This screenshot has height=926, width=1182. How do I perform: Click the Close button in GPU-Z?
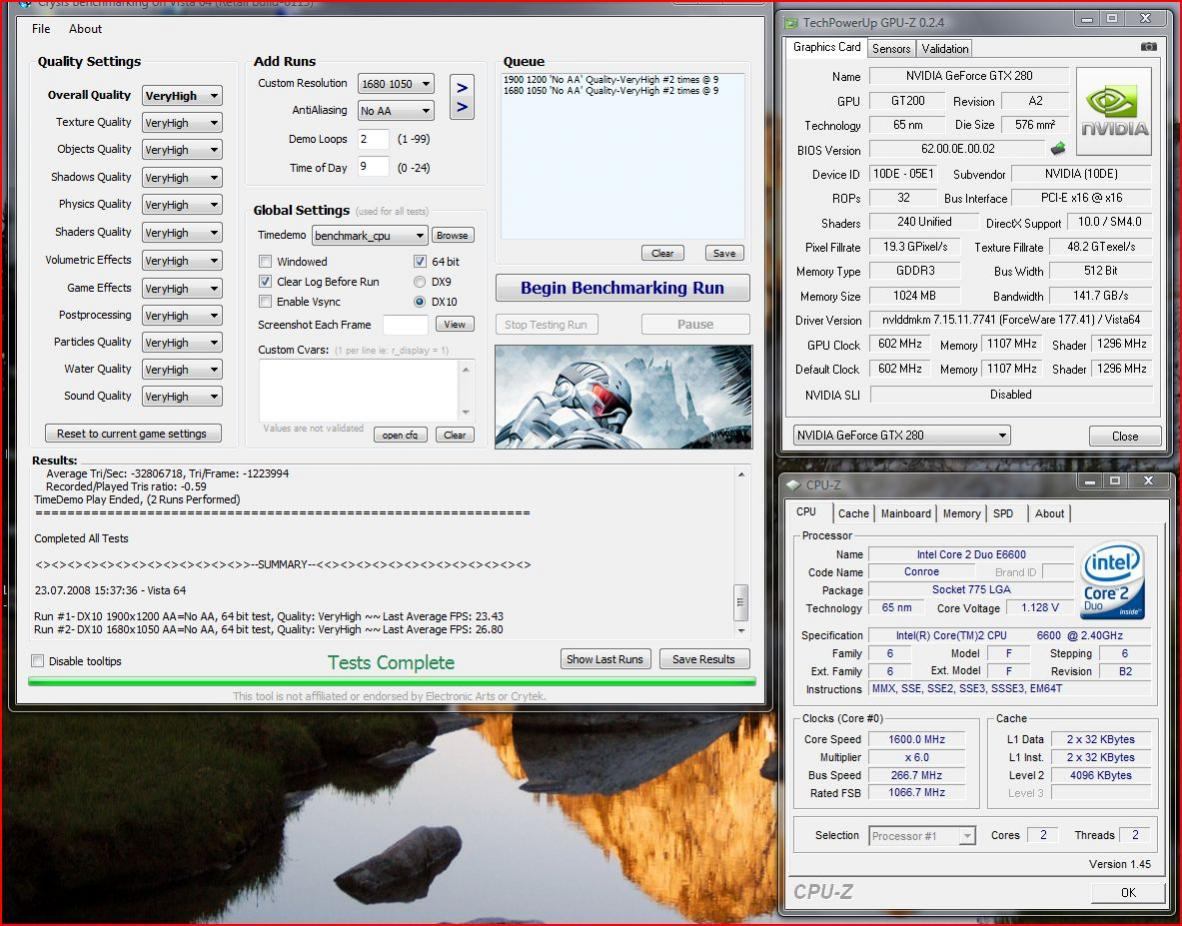click(x=1125, y=436)
